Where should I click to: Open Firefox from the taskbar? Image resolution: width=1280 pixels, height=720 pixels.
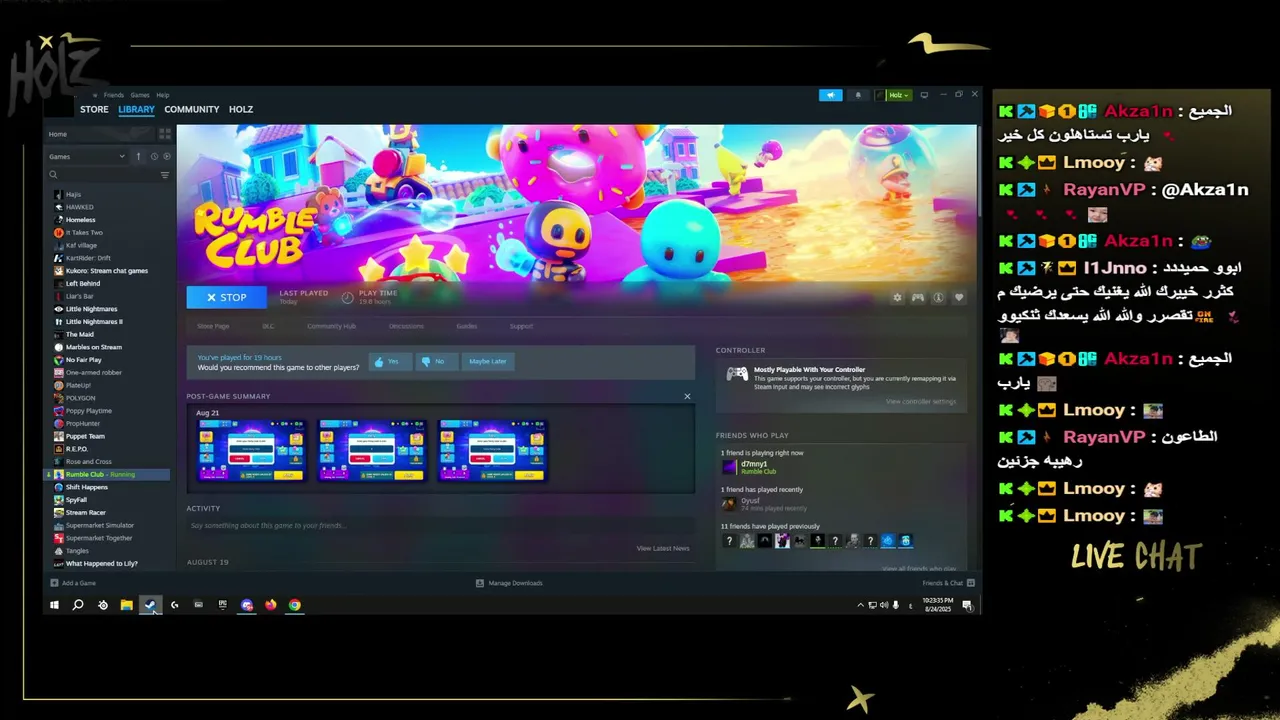(271, 605)
